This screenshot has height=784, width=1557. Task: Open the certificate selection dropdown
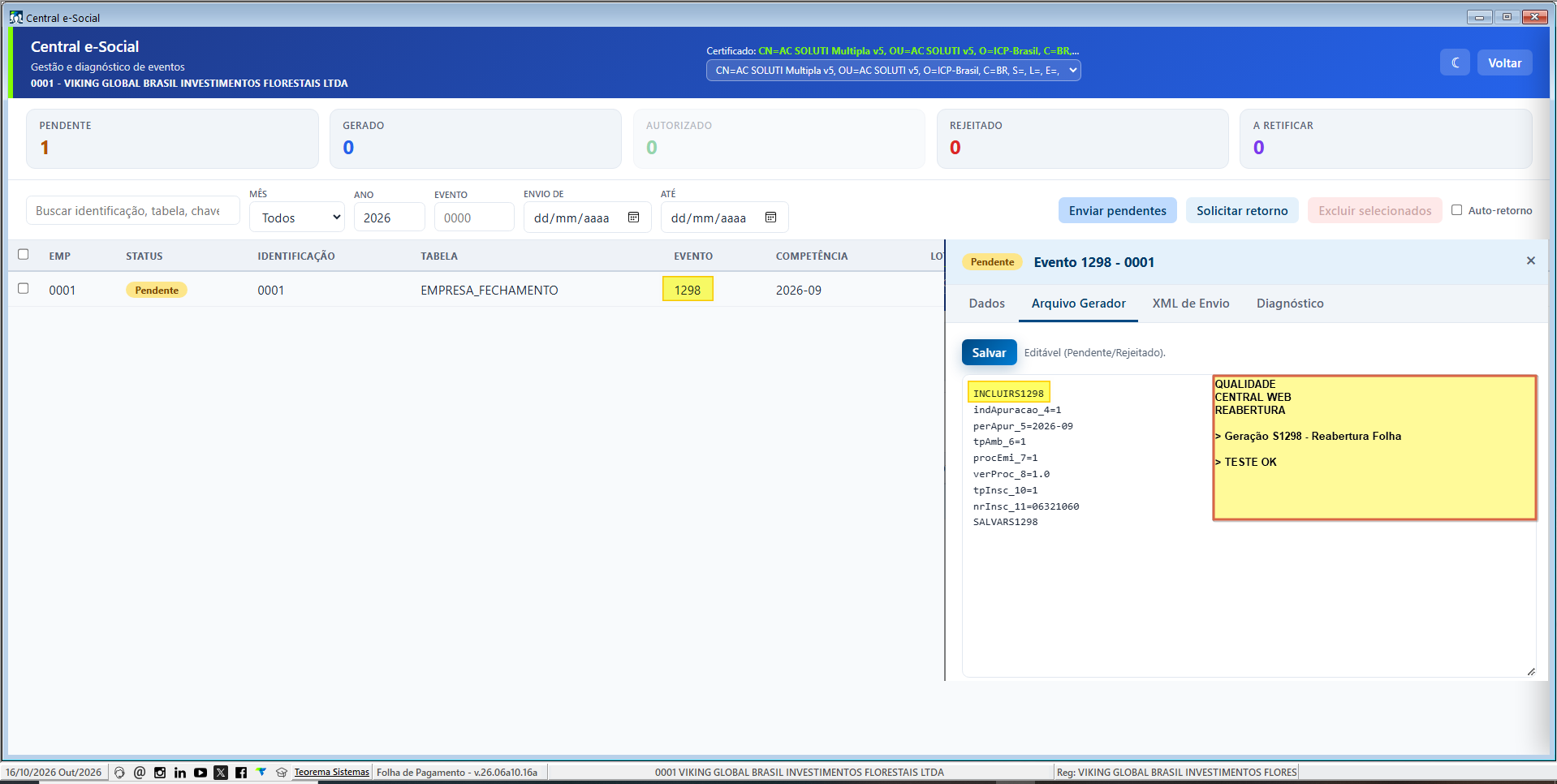[x=894, y=71]
